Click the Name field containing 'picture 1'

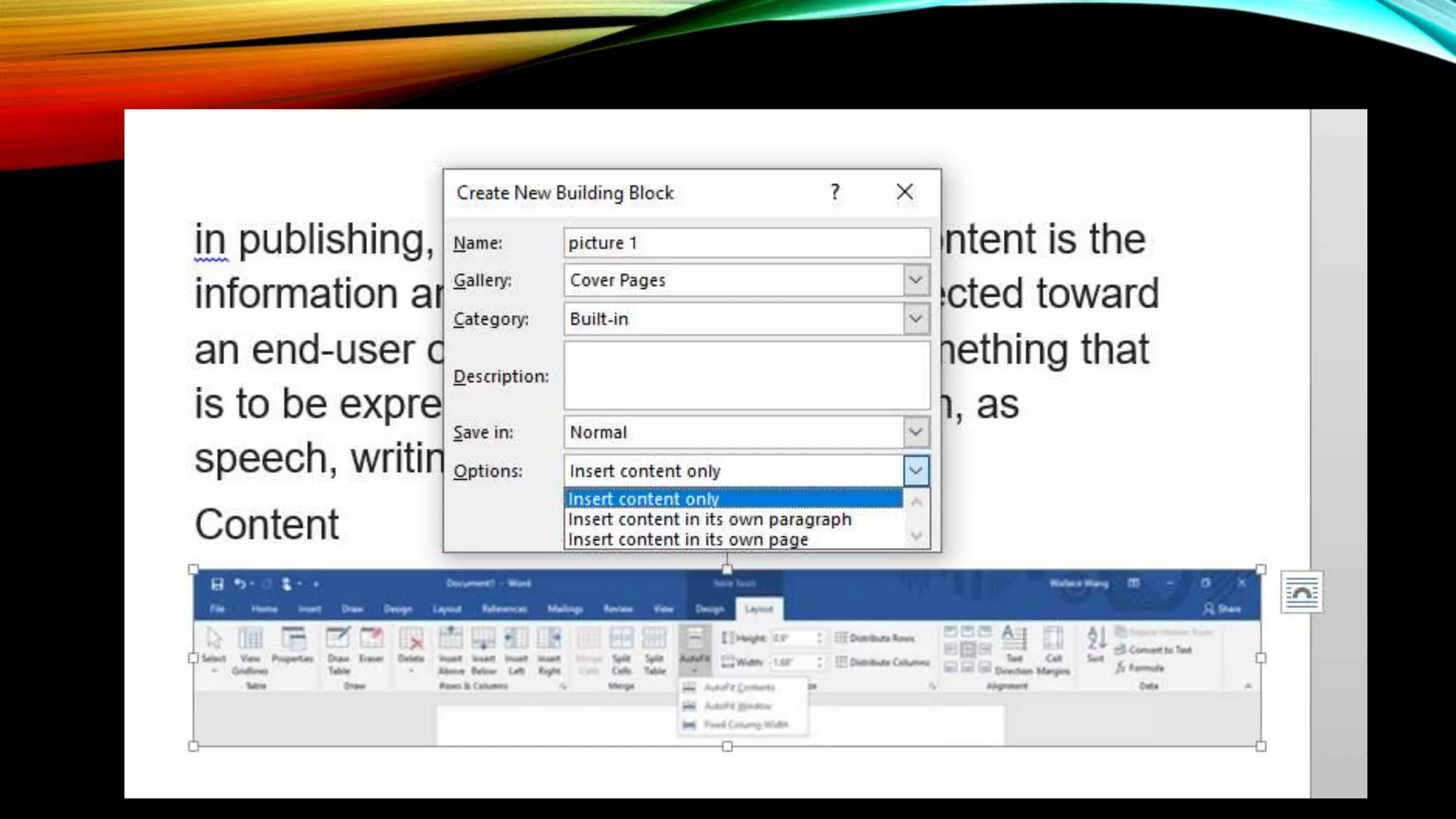746,243
